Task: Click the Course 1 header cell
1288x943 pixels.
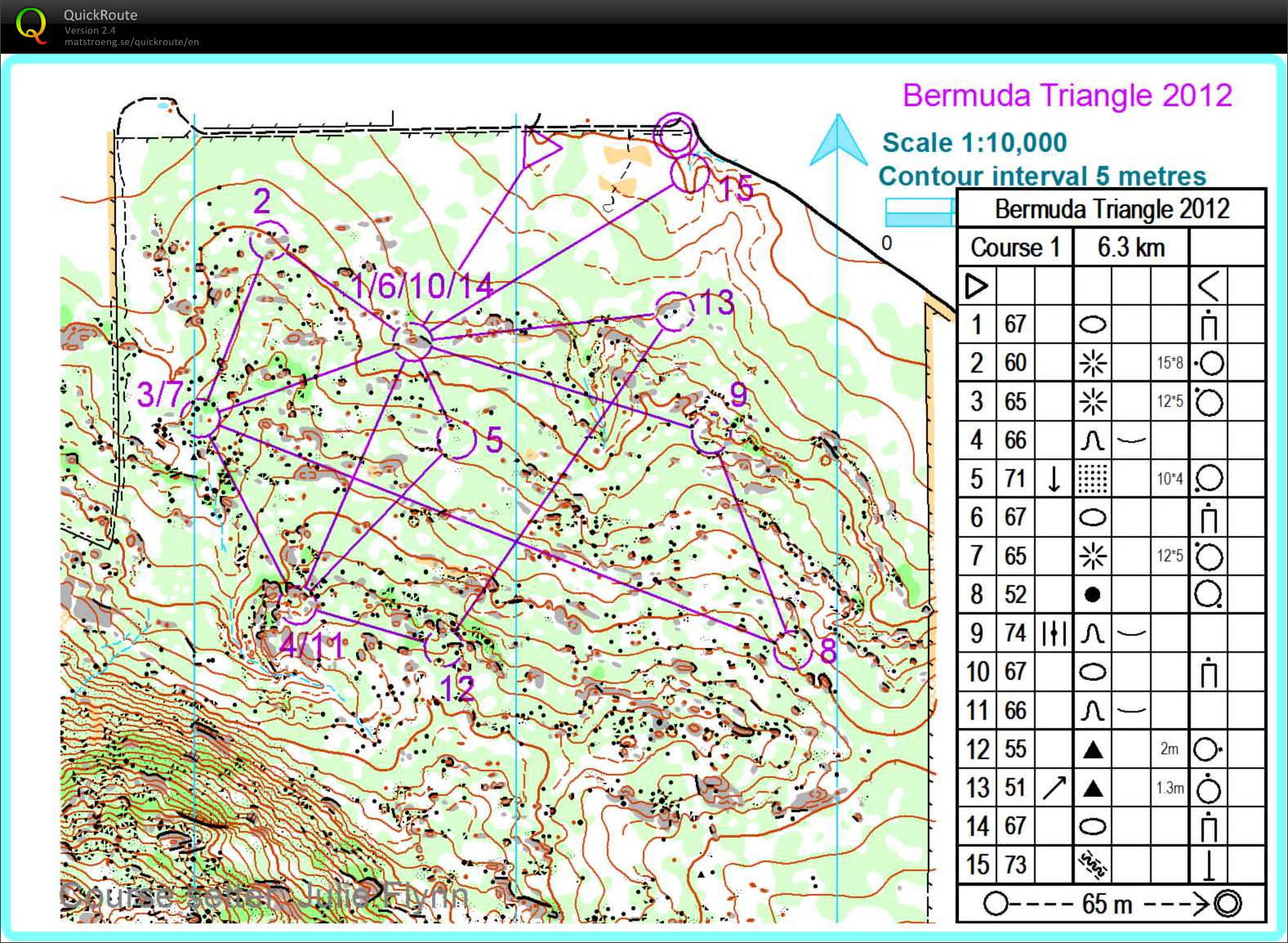Action: click(1014, 247)
